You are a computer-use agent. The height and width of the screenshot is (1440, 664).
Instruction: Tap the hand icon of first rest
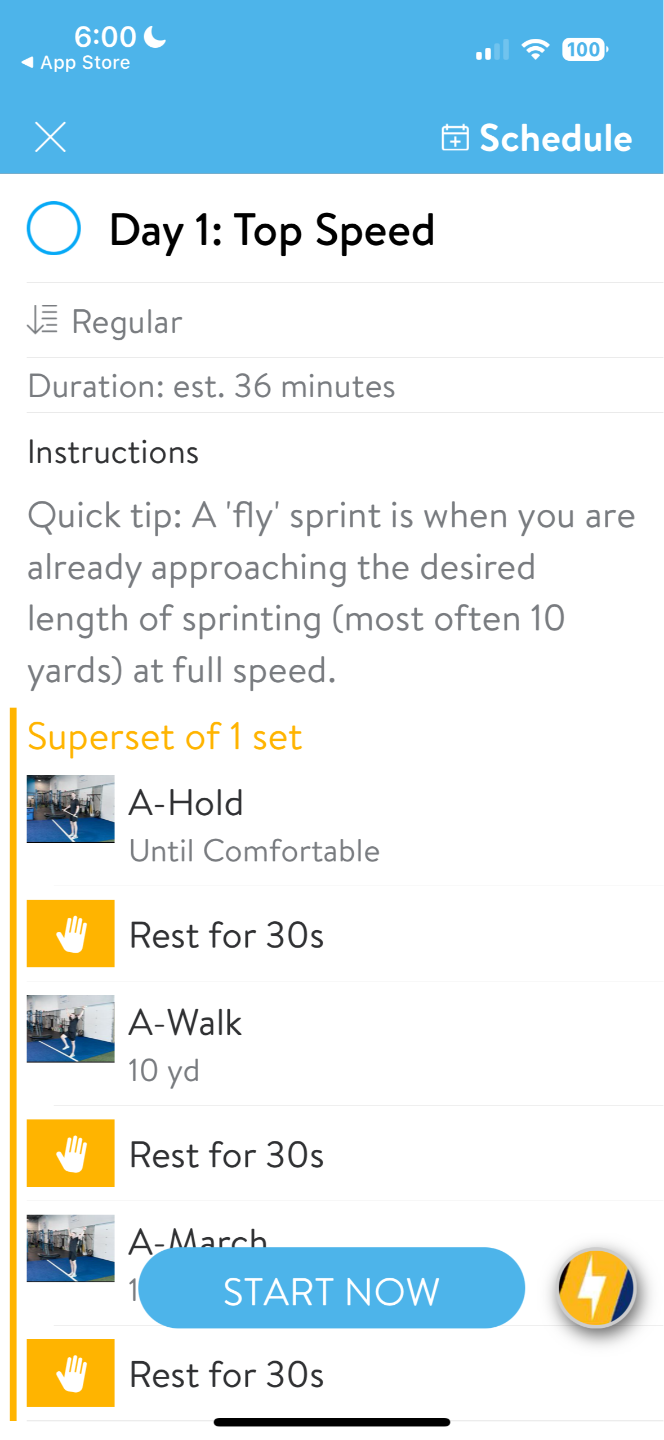point(71,934)
